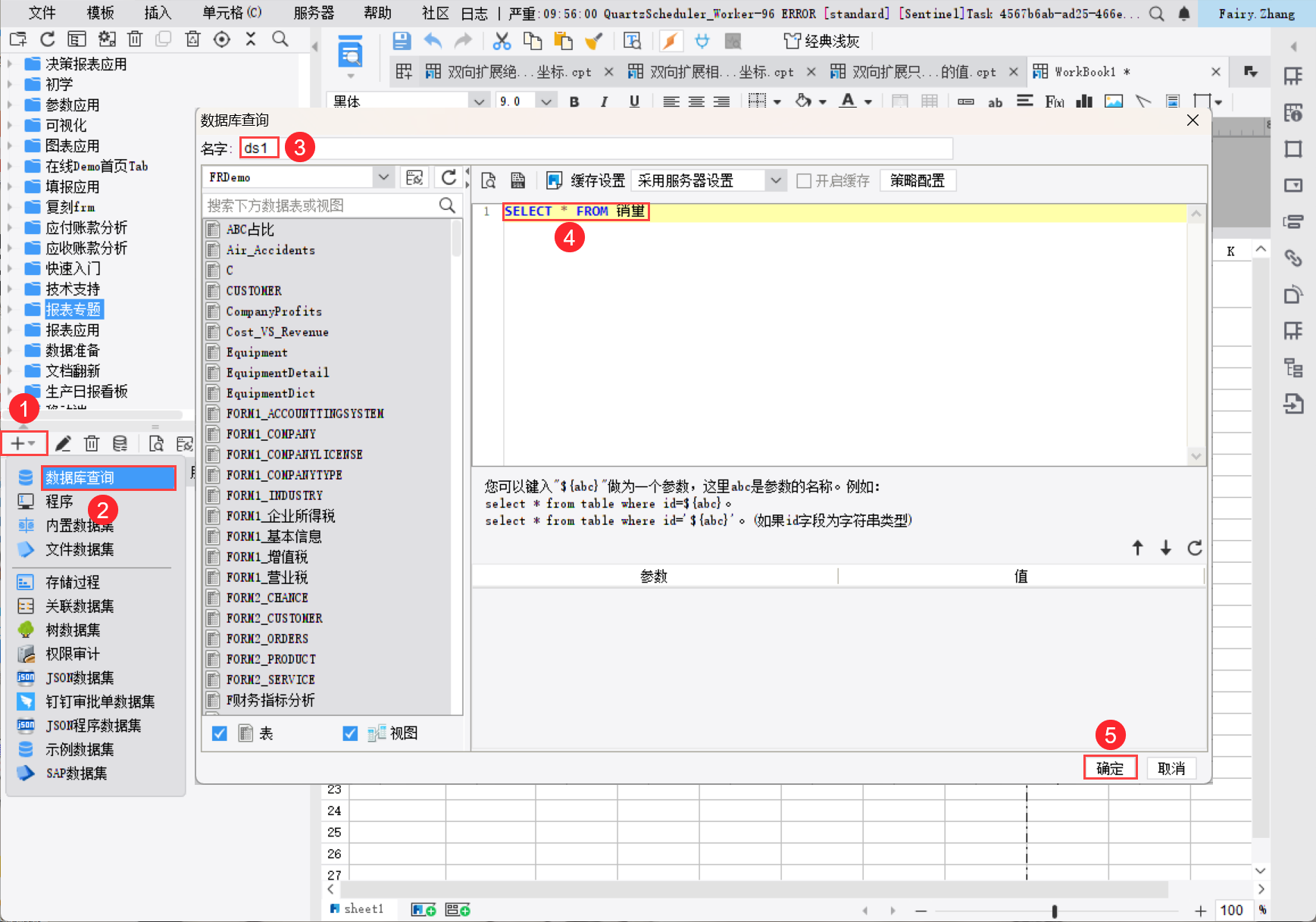1316x922 pixels.
Task: Open the 服务器 menu
Action: (x=314, y=14)
